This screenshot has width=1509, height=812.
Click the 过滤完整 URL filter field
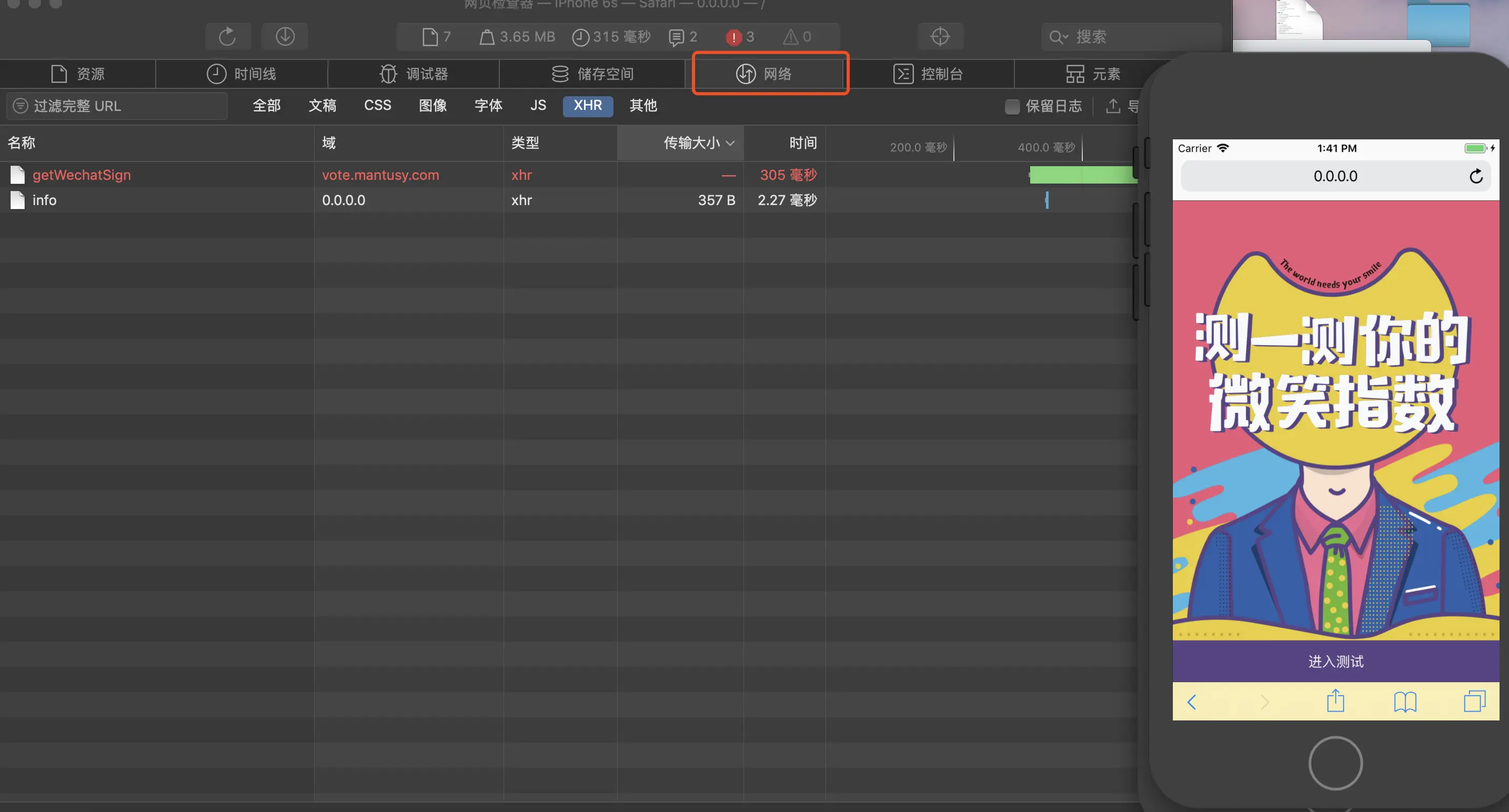click(117, 106)
